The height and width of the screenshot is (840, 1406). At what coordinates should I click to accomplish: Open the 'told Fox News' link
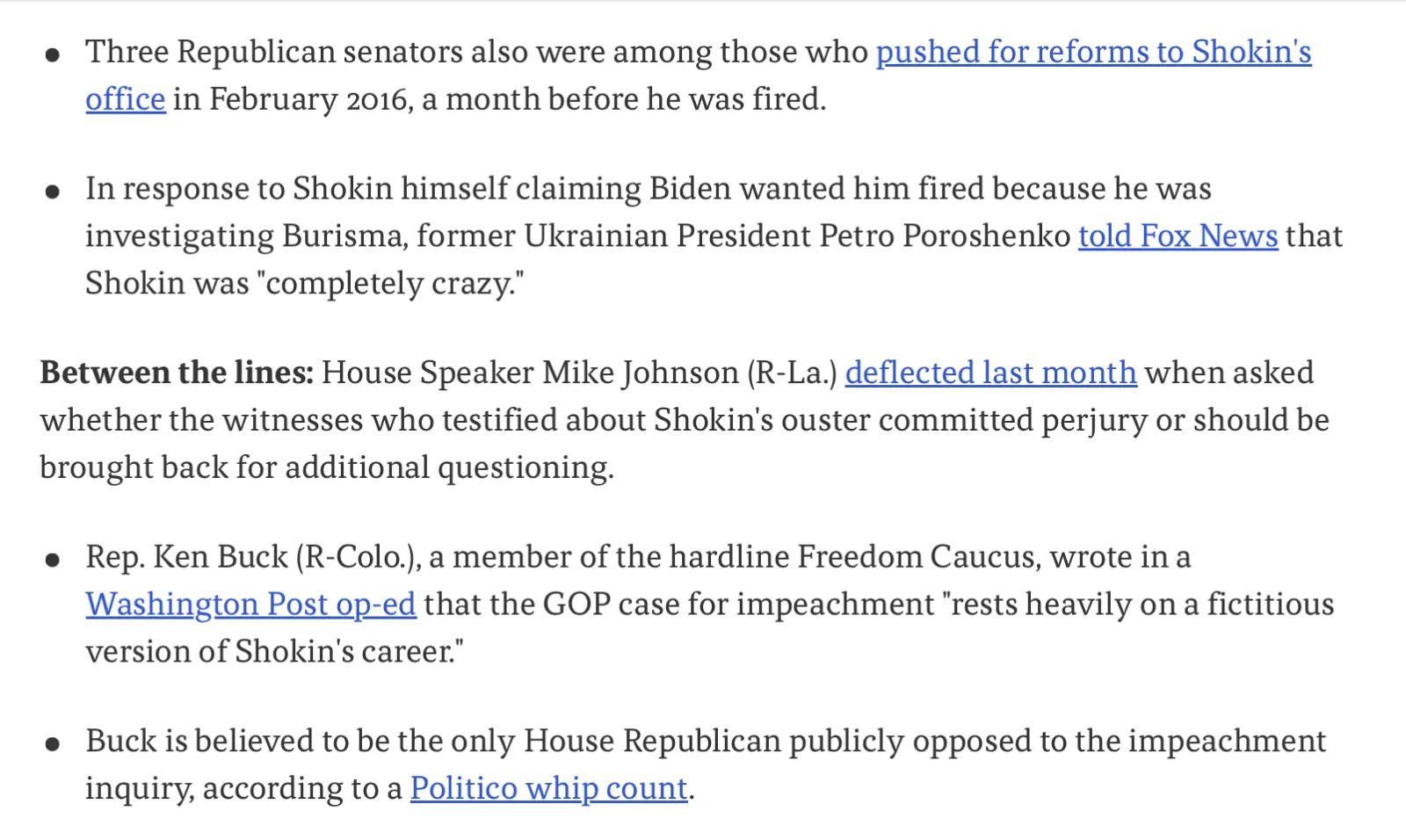pos(1178,236)
